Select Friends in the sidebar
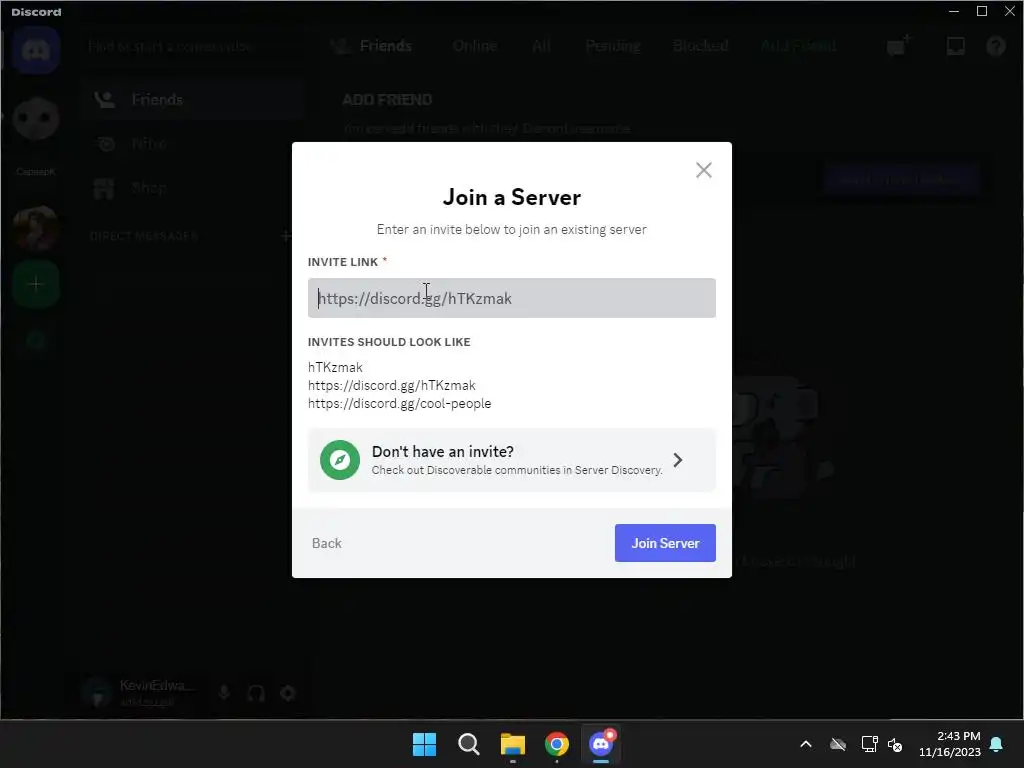The image size is (1024, 768). 193,99
